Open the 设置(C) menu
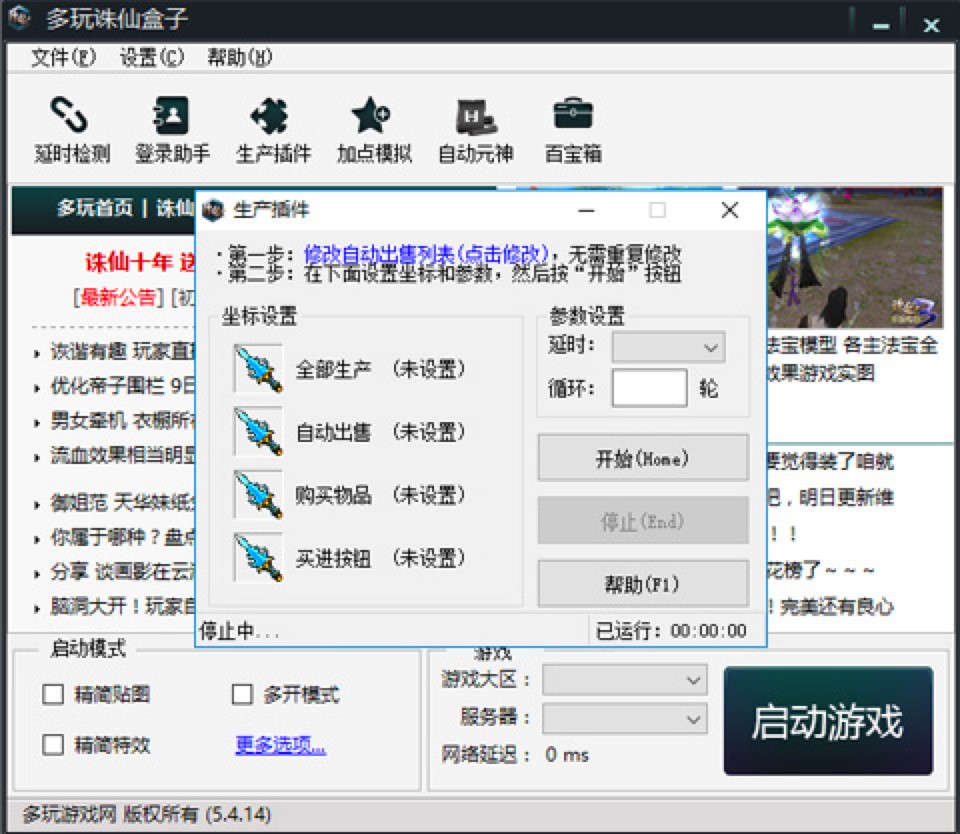This screenshot has width=960, height=834. (152, 57)
